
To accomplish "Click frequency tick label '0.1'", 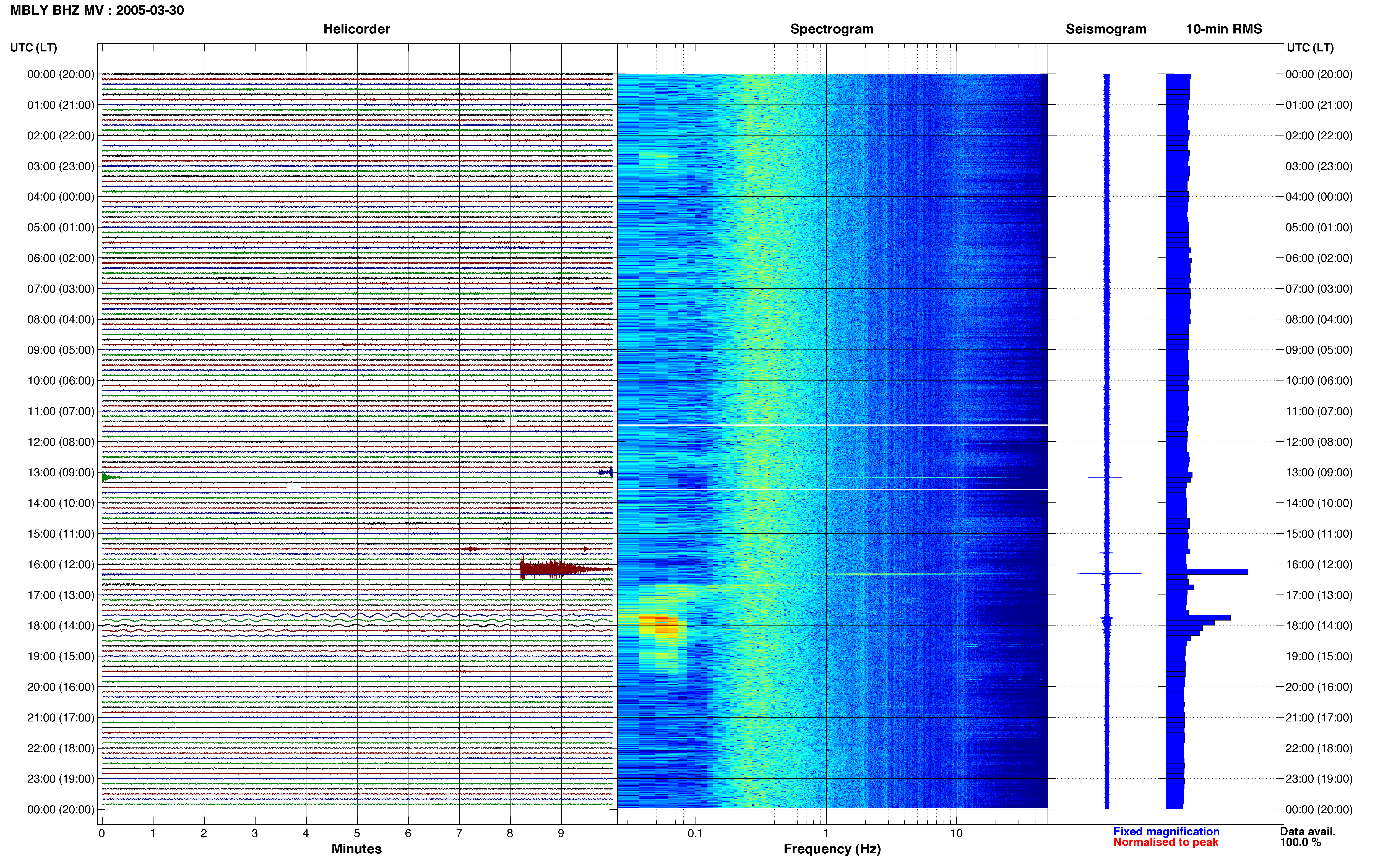I will coord(695,833).
